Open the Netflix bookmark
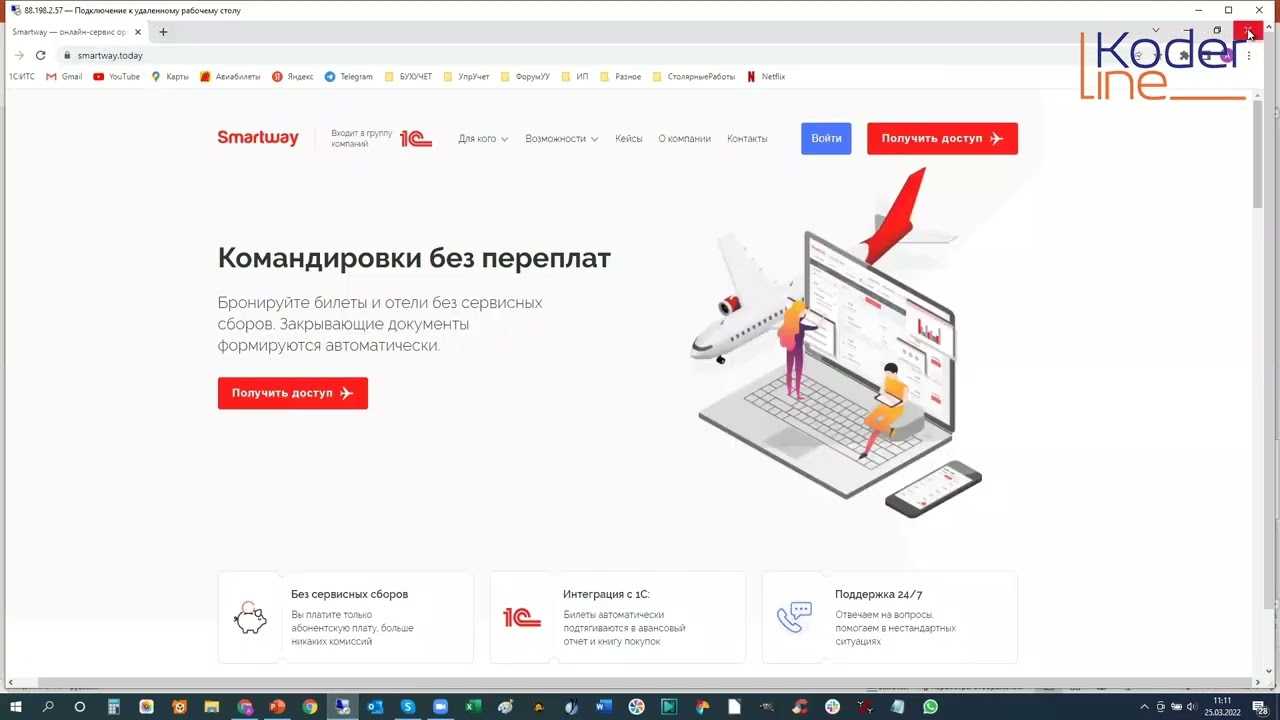This screenshot has width=1280, height=720. [766, 76]
